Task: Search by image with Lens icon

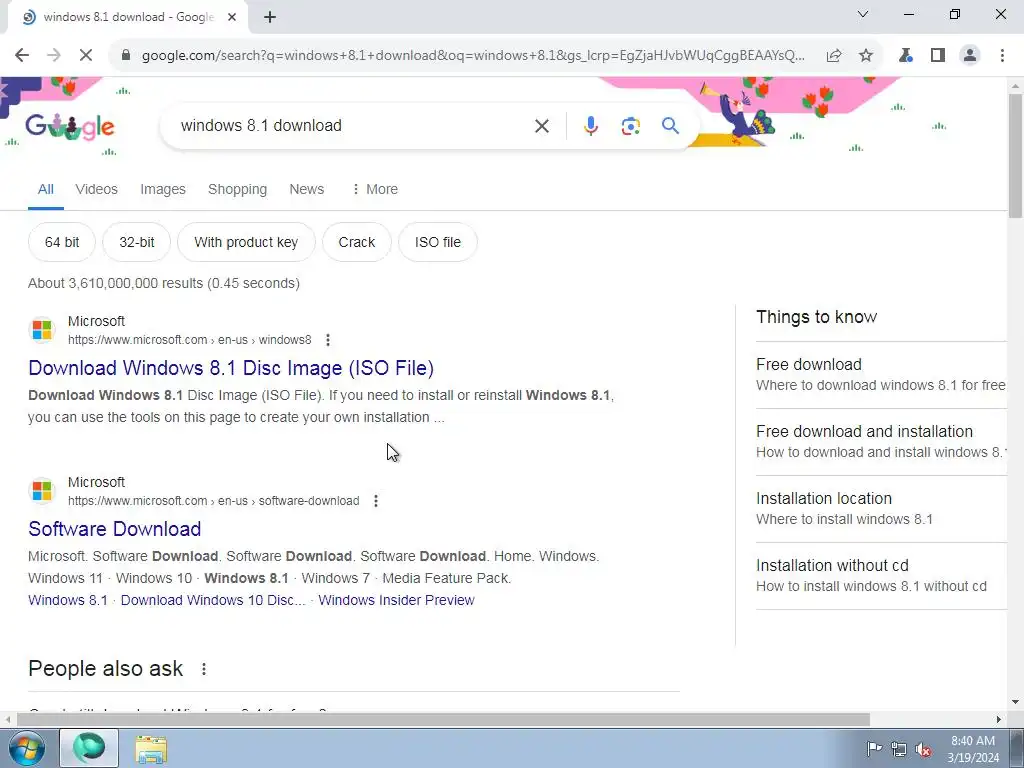Action: (630, 126)
